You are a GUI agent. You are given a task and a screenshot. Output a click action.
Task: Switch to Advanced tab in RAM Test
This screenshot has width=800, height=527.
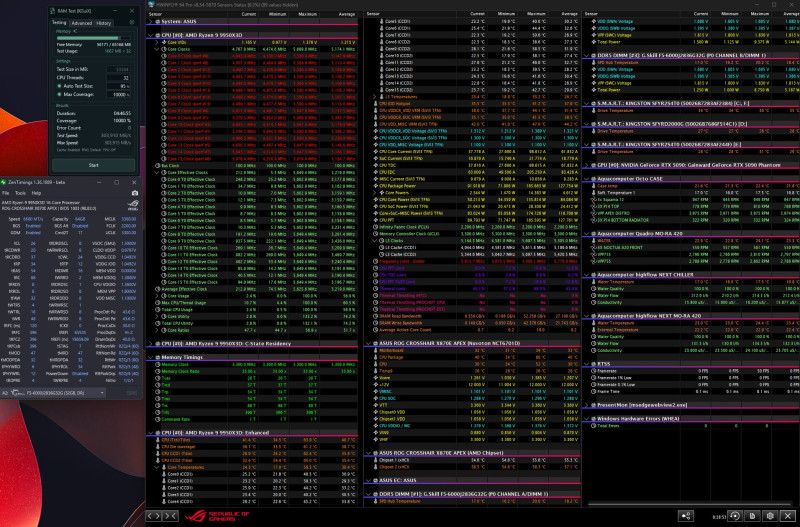tap(82, 23)
